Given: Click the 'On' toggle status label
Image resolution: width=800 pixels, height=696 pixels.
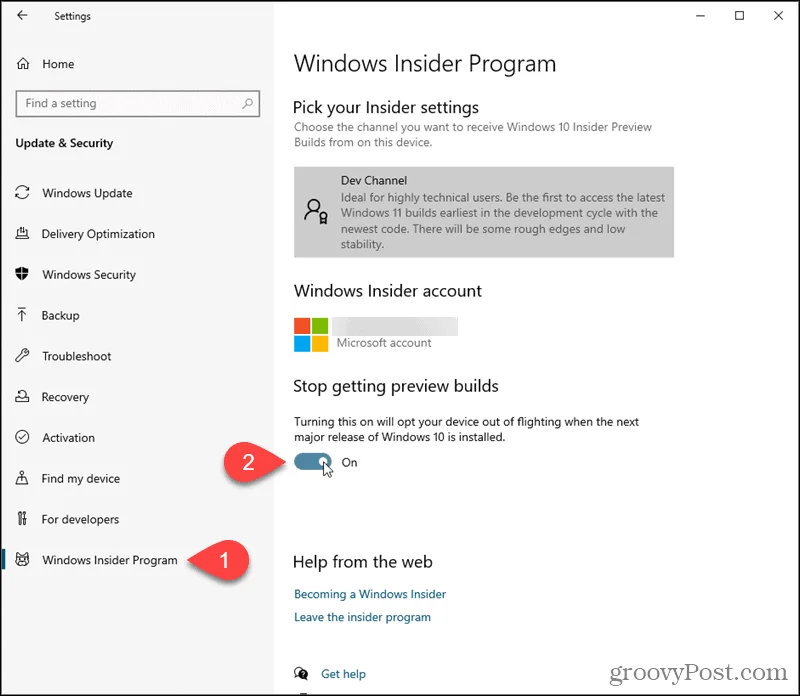Looking at the screenshot, I should tap(349, 462).
